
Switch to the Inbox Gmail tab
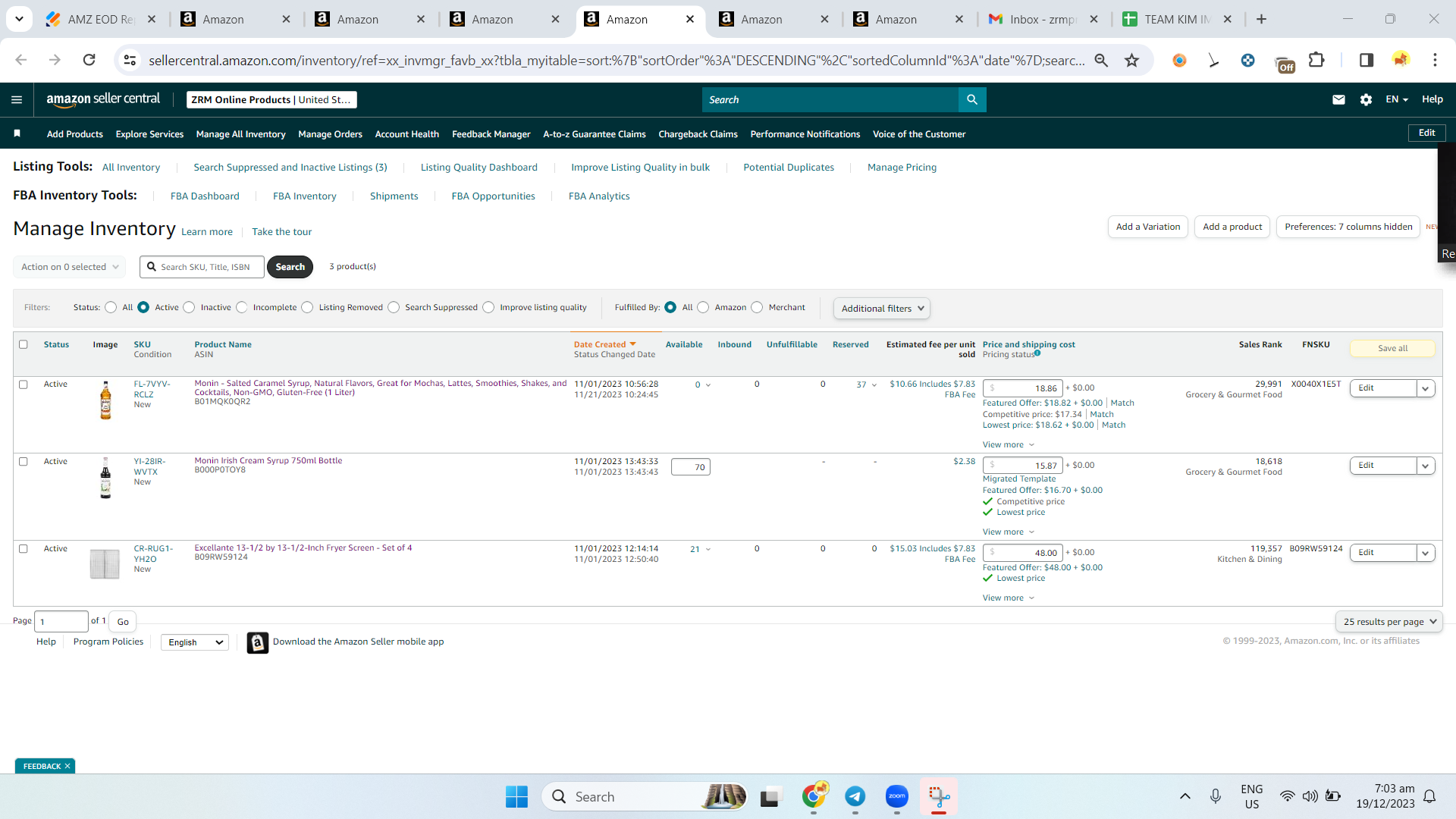pyautogui.click(x=1043, y=19)
